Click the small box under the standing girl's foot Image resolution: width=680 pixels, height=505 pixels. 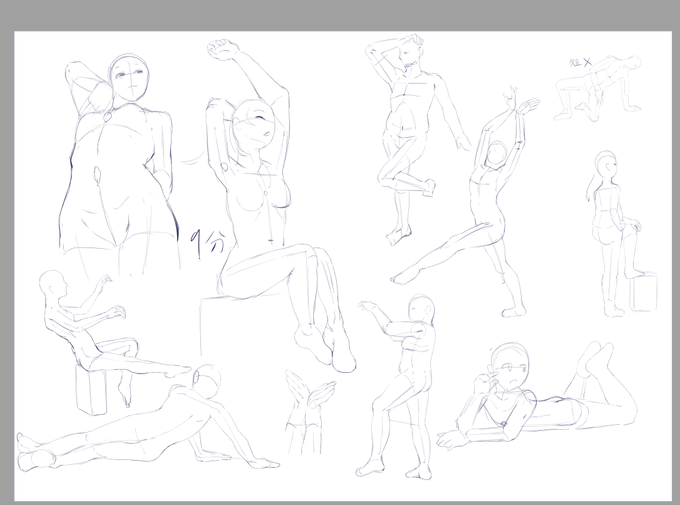pos(643,292)
